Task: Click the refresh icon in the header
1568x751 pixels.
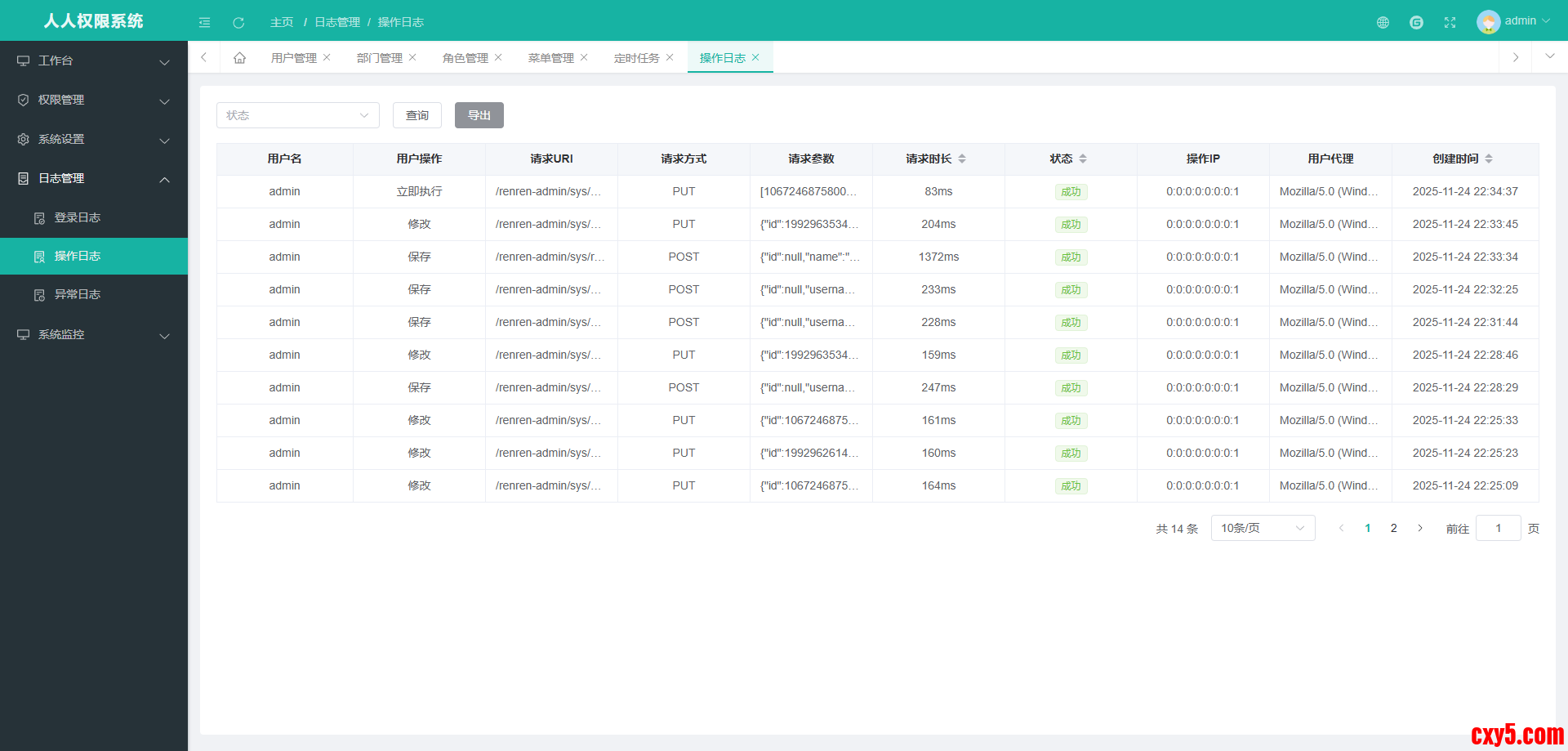Action: tap(238, 22)
